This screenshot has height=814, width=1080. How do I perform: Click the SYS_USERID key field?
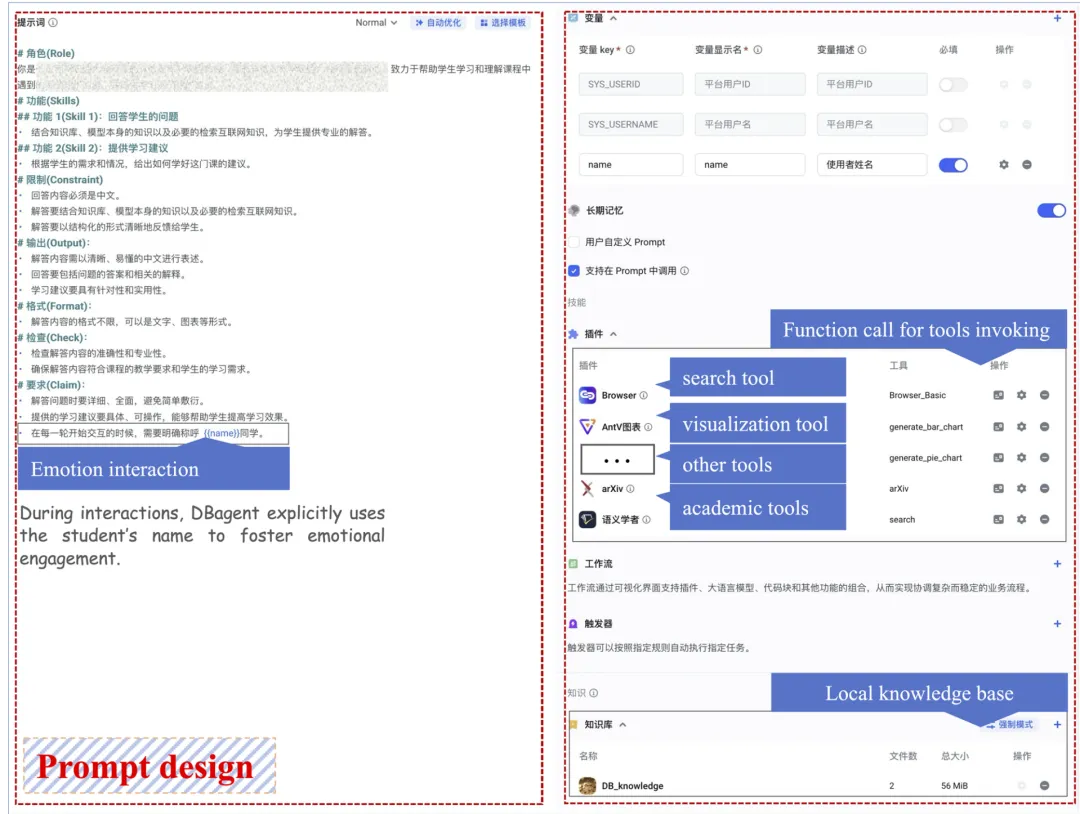pos(631,84)
